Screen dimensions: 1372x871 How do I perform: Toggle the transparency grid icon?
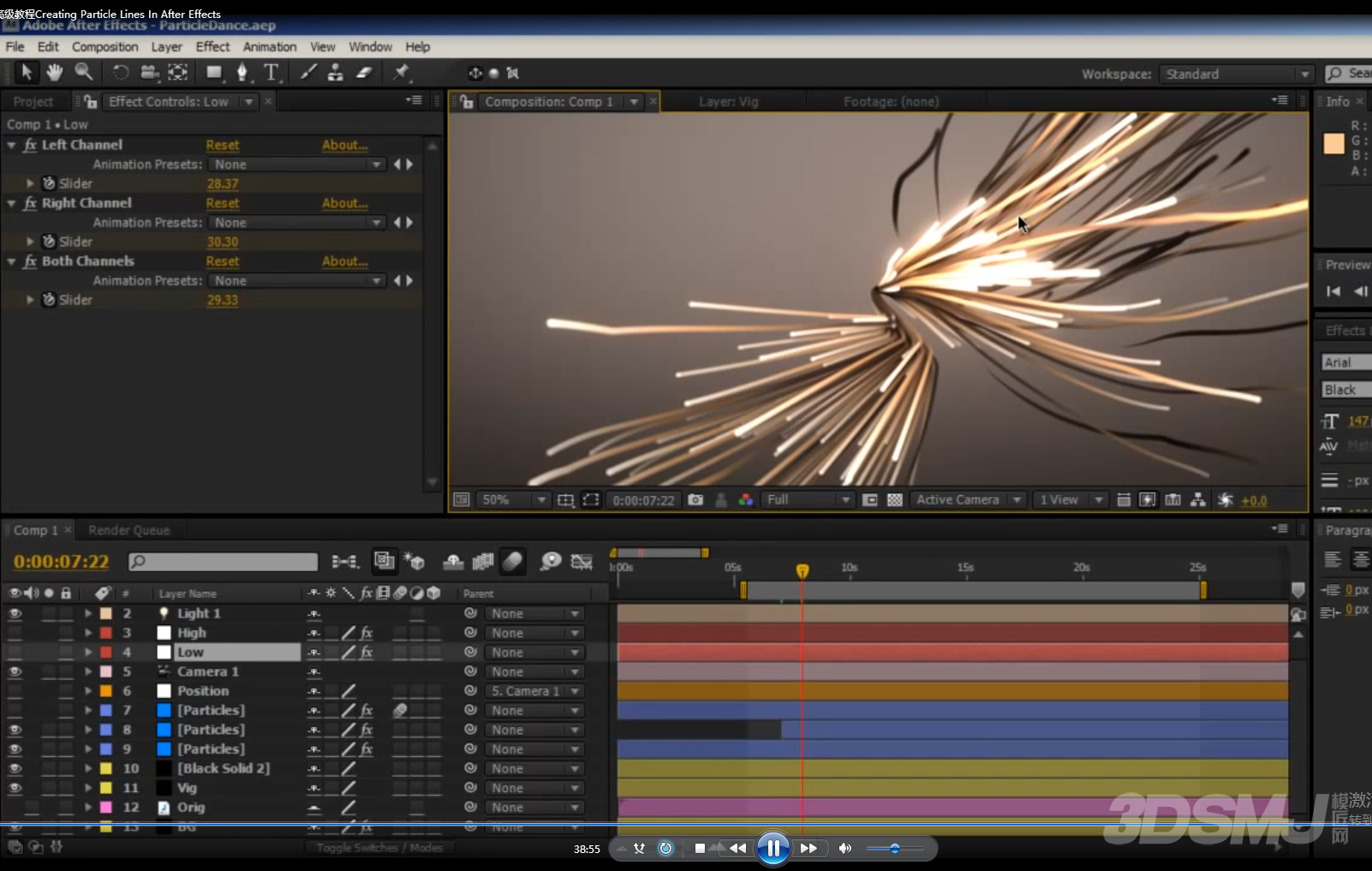click(x=895, y=500)
